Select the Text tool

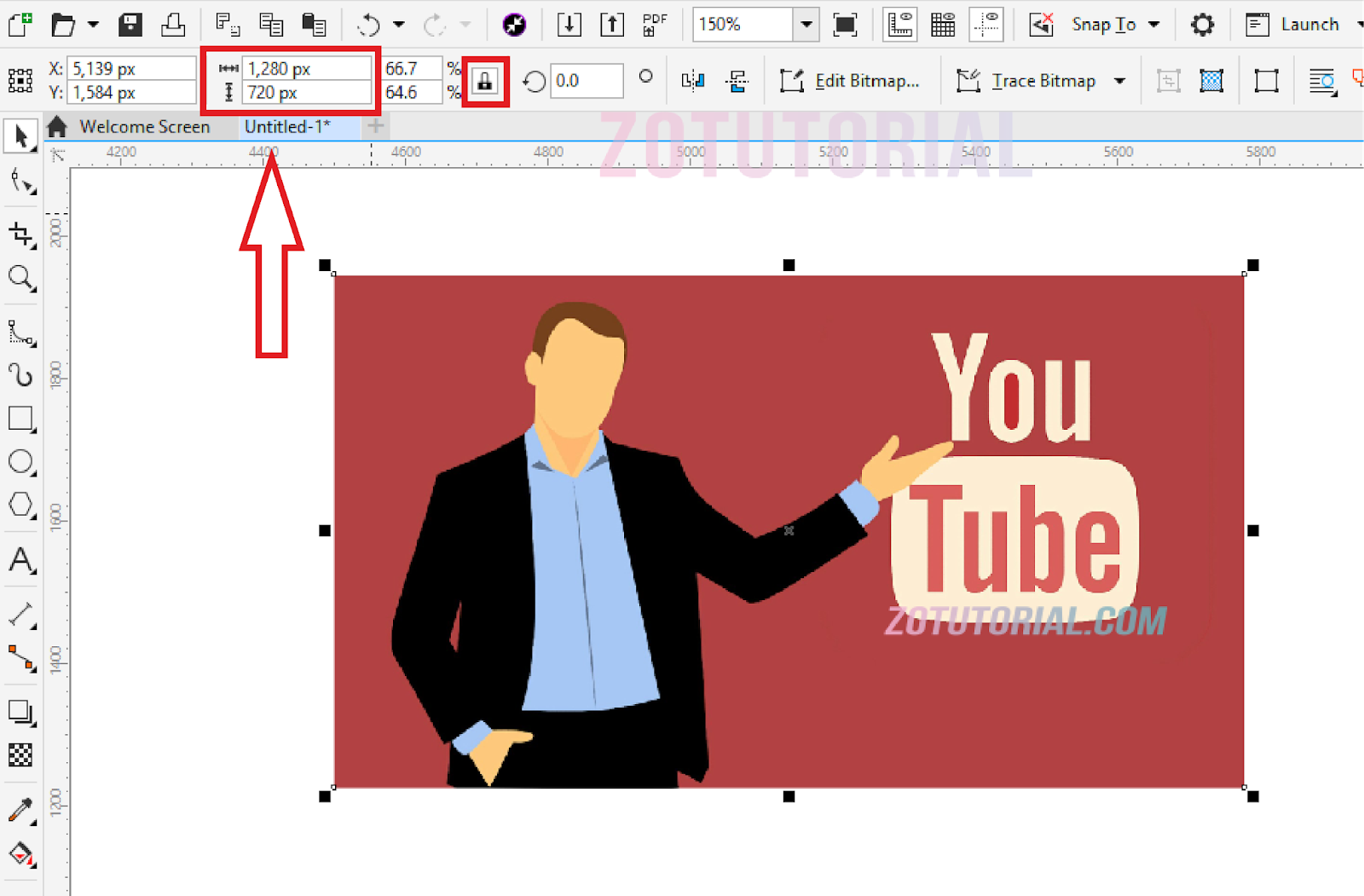(x=21, y=561)
